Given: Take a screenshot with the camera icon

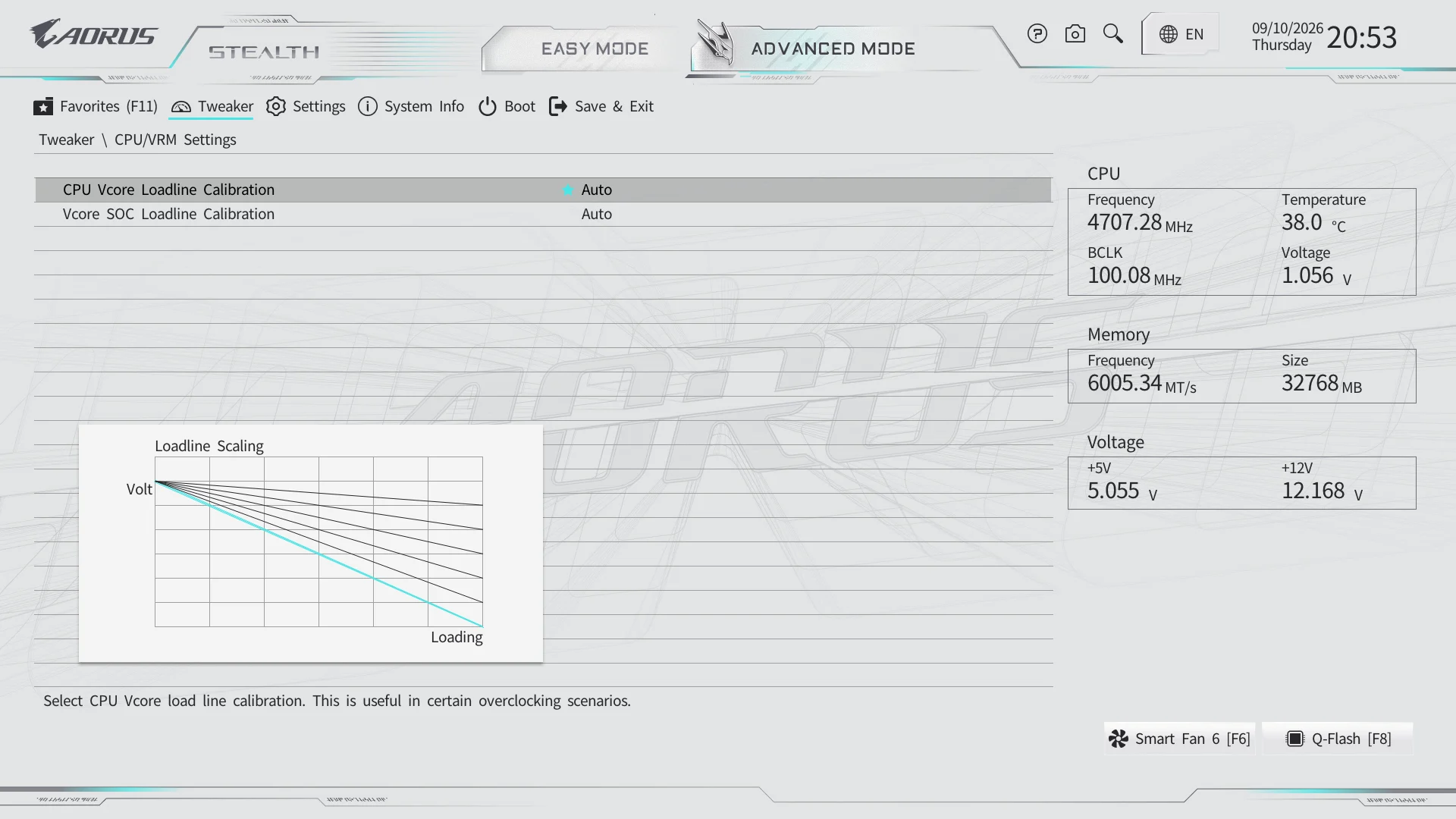Looking at the screenshot, I should pos(1075,34).
